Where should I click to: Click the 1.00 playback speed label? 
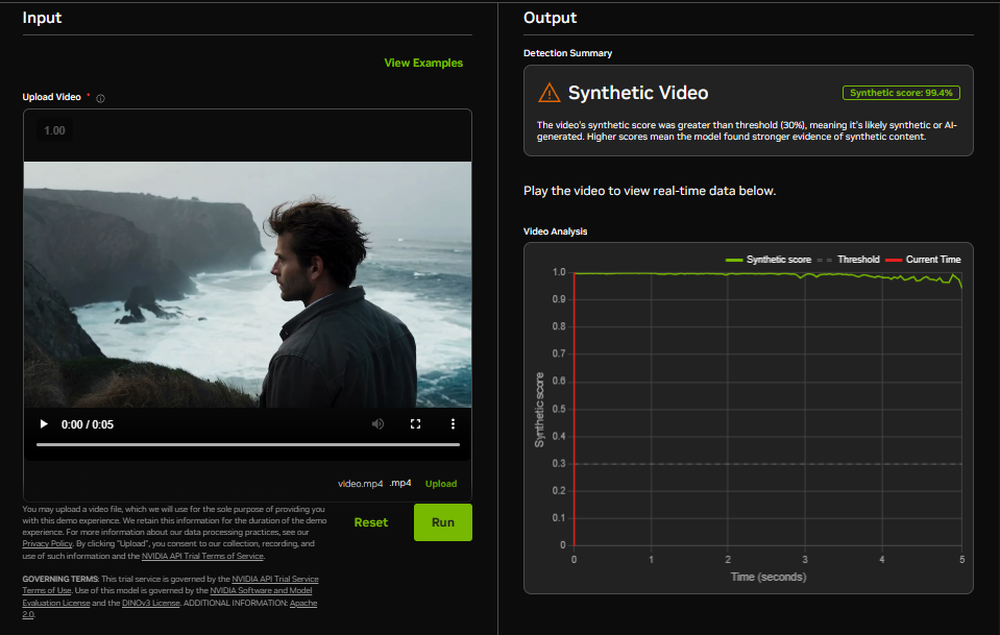coord(54,131)
